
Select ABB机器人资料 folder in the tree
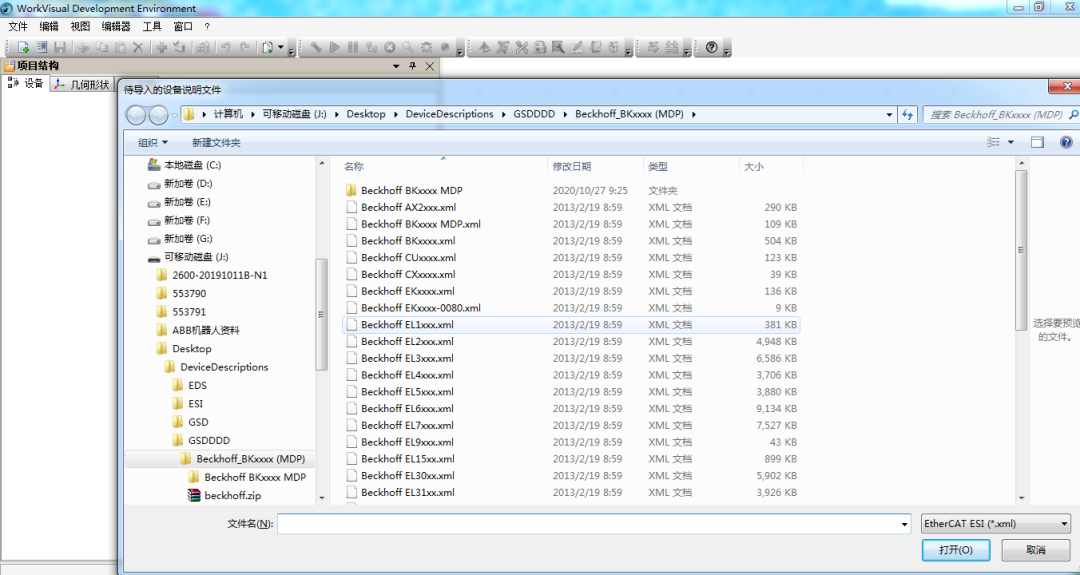198,331
